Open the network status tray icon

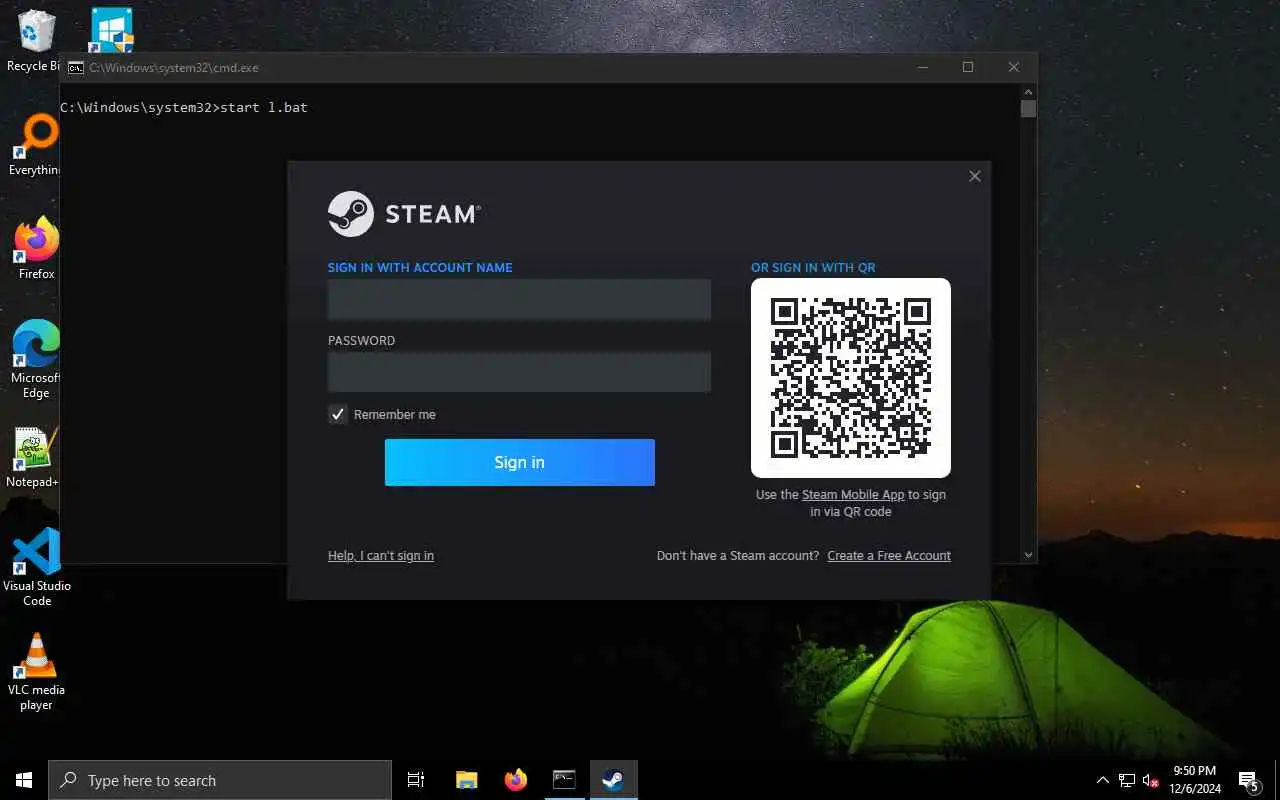point(1127,780)
